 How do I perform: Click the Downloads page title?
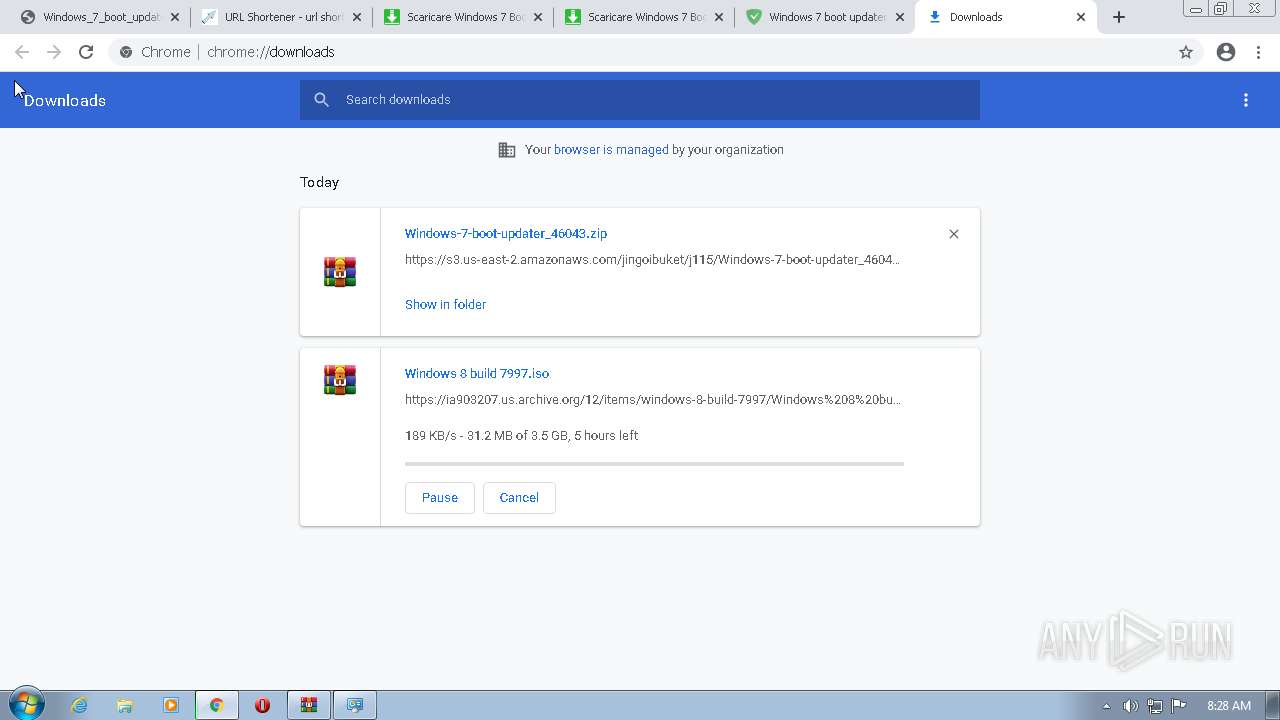point(64,100)
